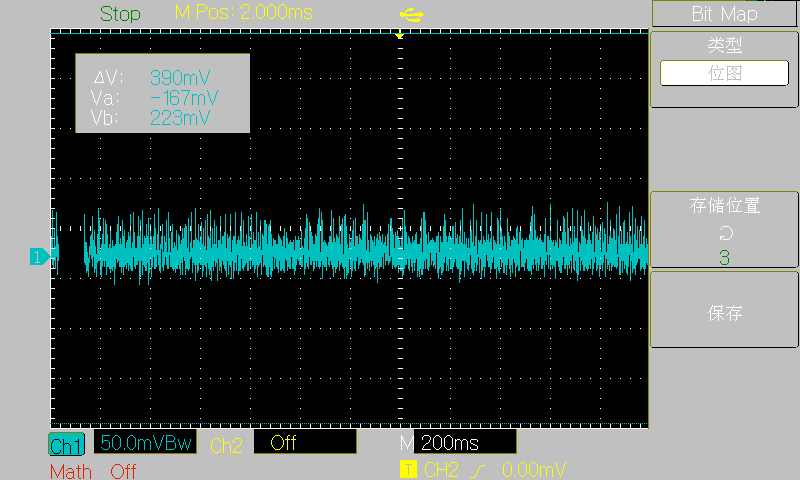This screenshot has width=800, height=480.
Task: Click the M 200ms timebase readout
Action: 458,442
